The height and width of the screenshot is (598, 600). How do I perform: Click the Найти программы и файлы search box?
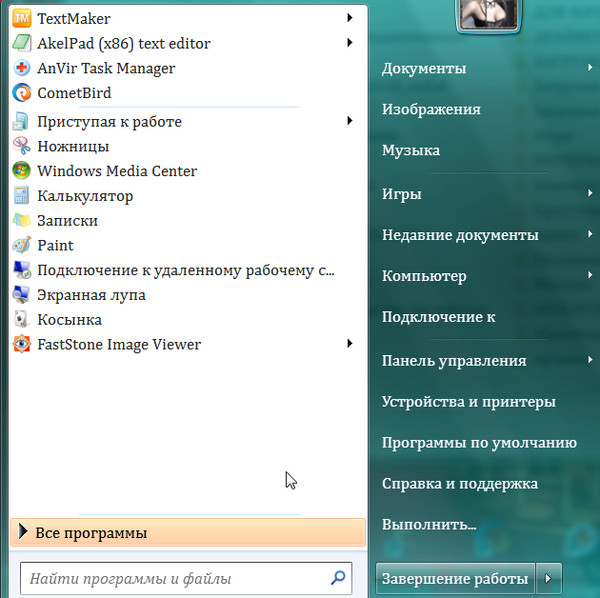click(x=186, y=578)
